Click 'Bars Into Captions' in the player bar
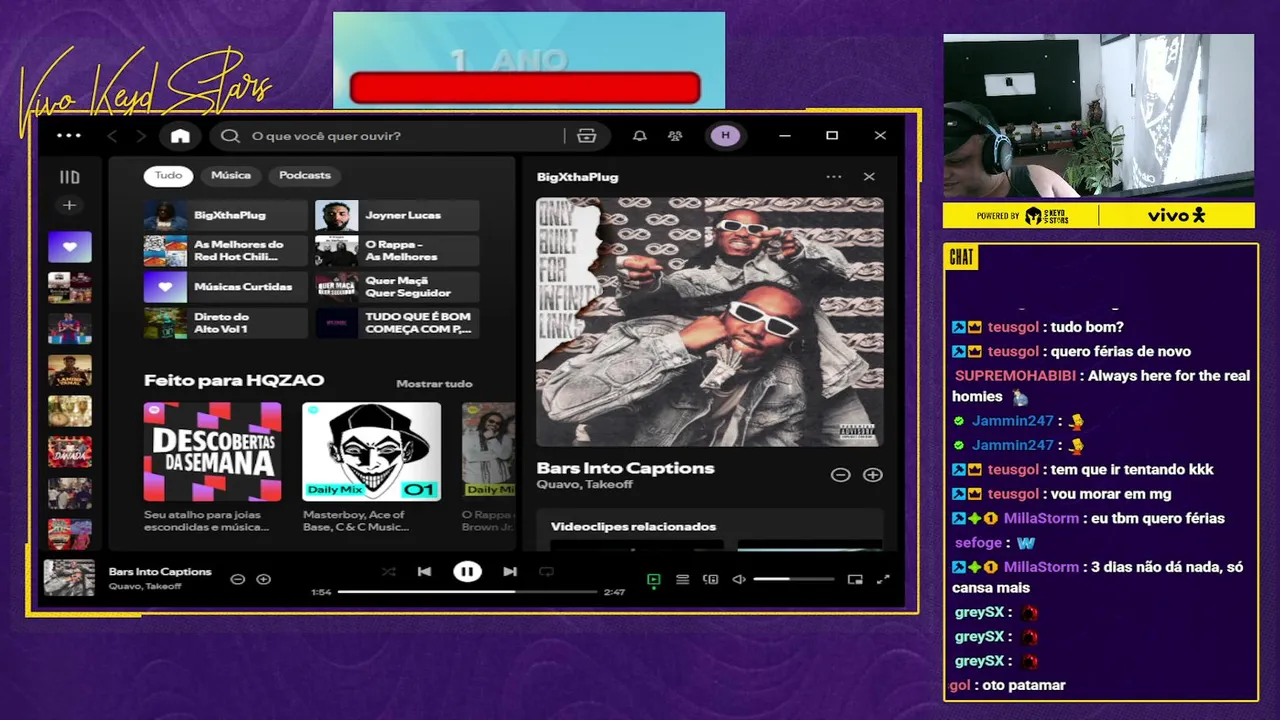The image size is (1280, 720). 160,572
